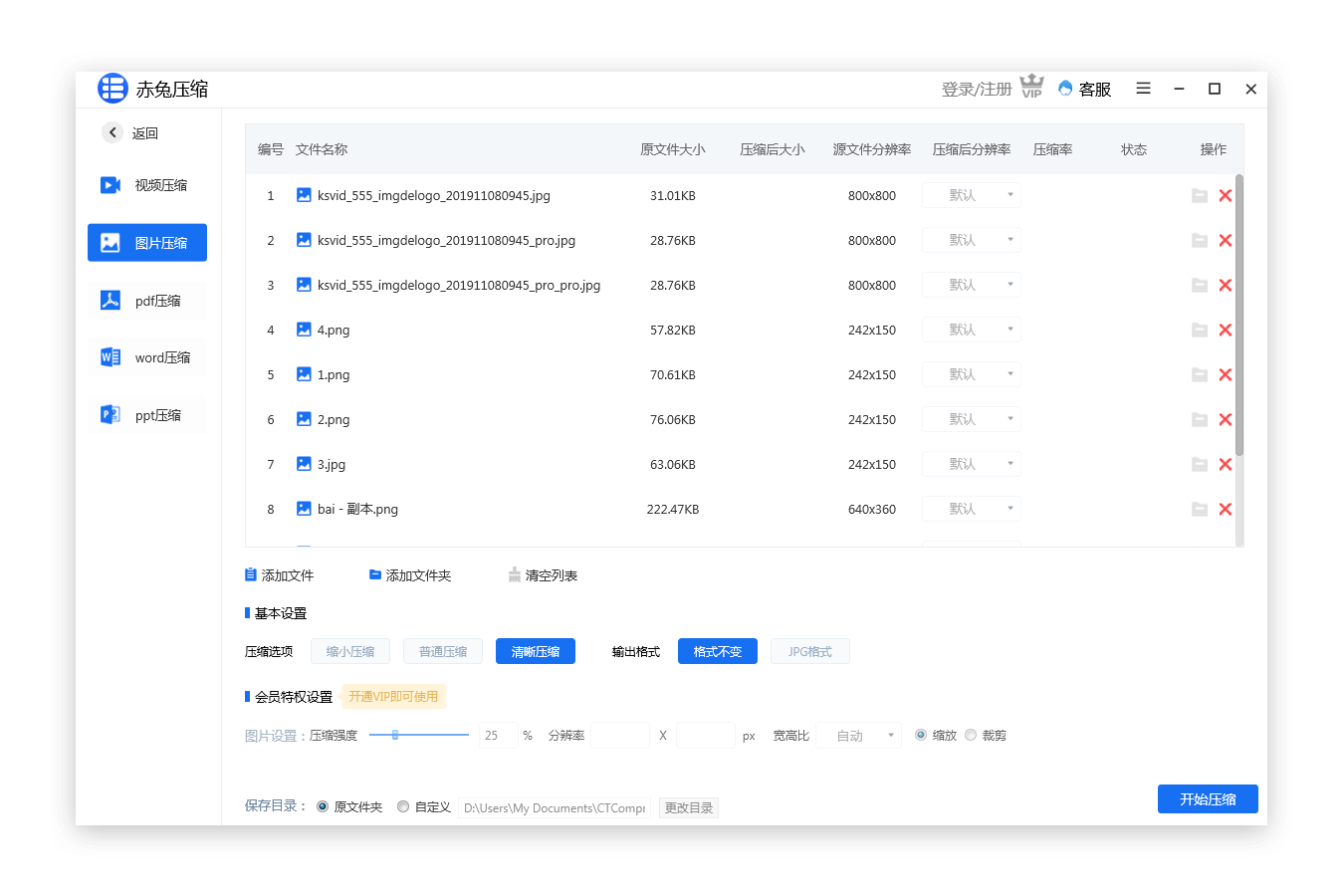The image size is (1344, 896).
Task: Open 默认 dropdown for bai - 副本.png
Action: [x=972, y=509]
